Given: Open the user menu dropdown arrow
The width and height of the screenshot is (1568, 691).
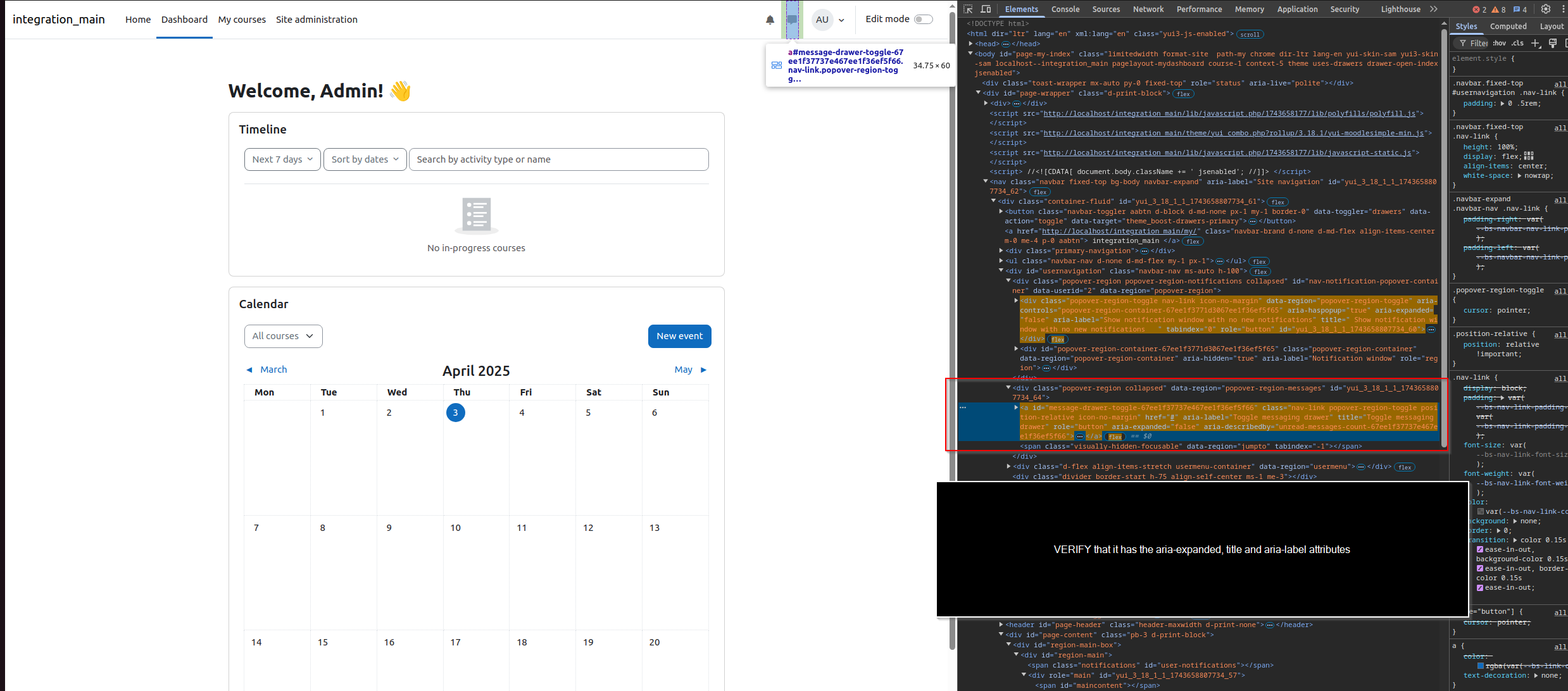Looking at the screenshot, I should pyautogui.click(x=841, y=20).
